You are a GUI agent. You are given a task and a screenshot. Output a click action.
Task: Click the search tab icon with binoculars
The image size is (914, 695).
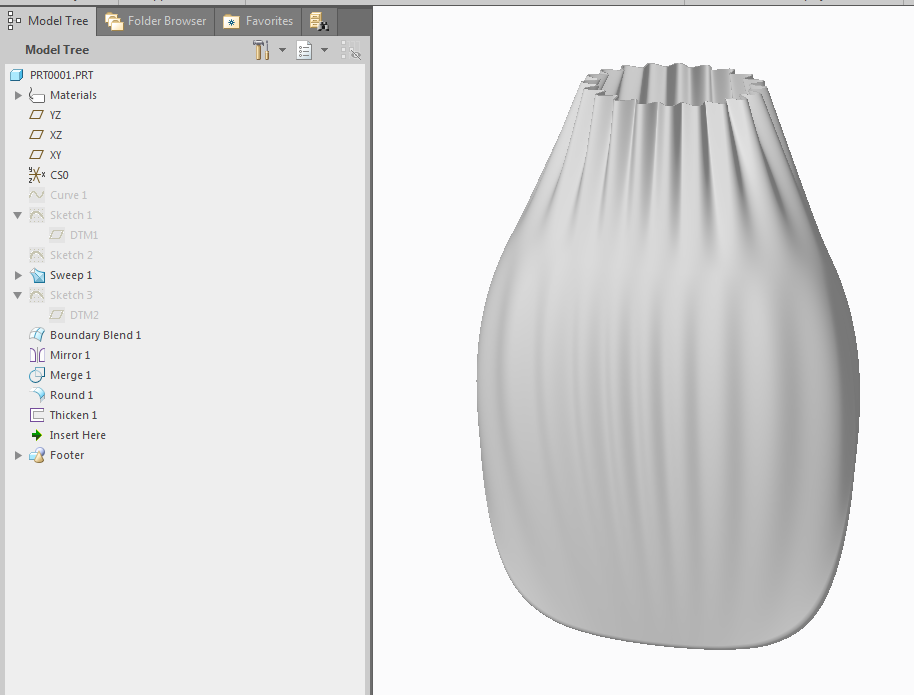pos(319,21)
